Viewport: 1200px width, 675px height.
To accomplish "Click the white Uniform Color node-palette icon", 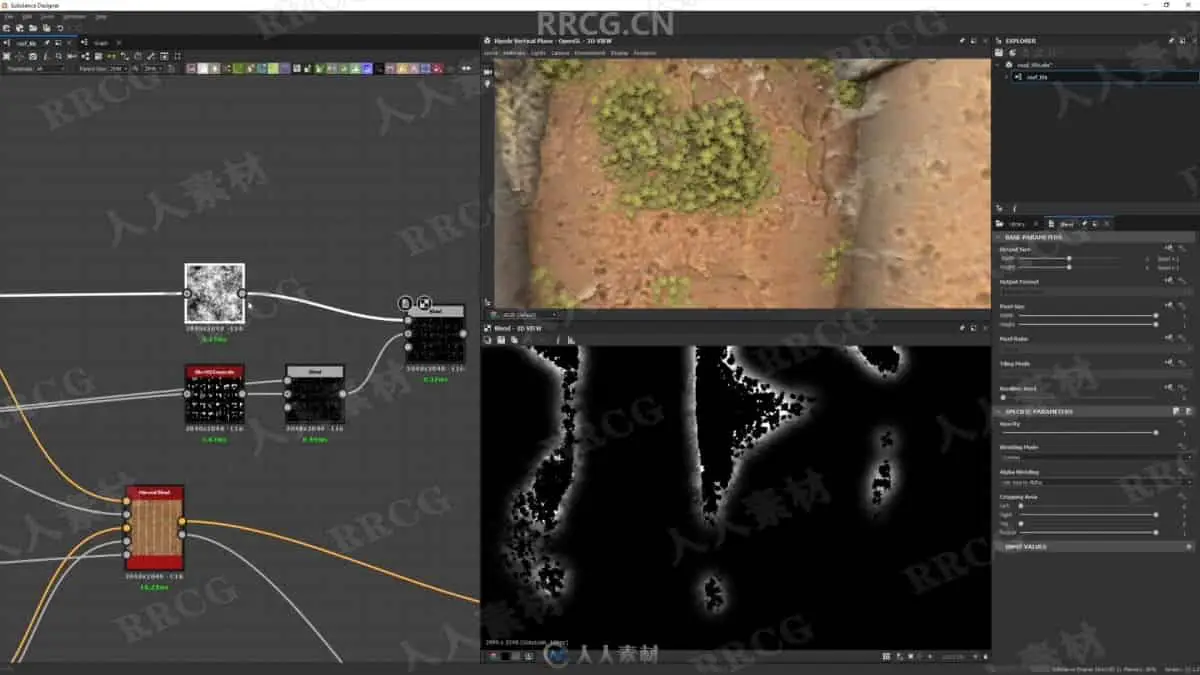I will [x=203, y=68].
